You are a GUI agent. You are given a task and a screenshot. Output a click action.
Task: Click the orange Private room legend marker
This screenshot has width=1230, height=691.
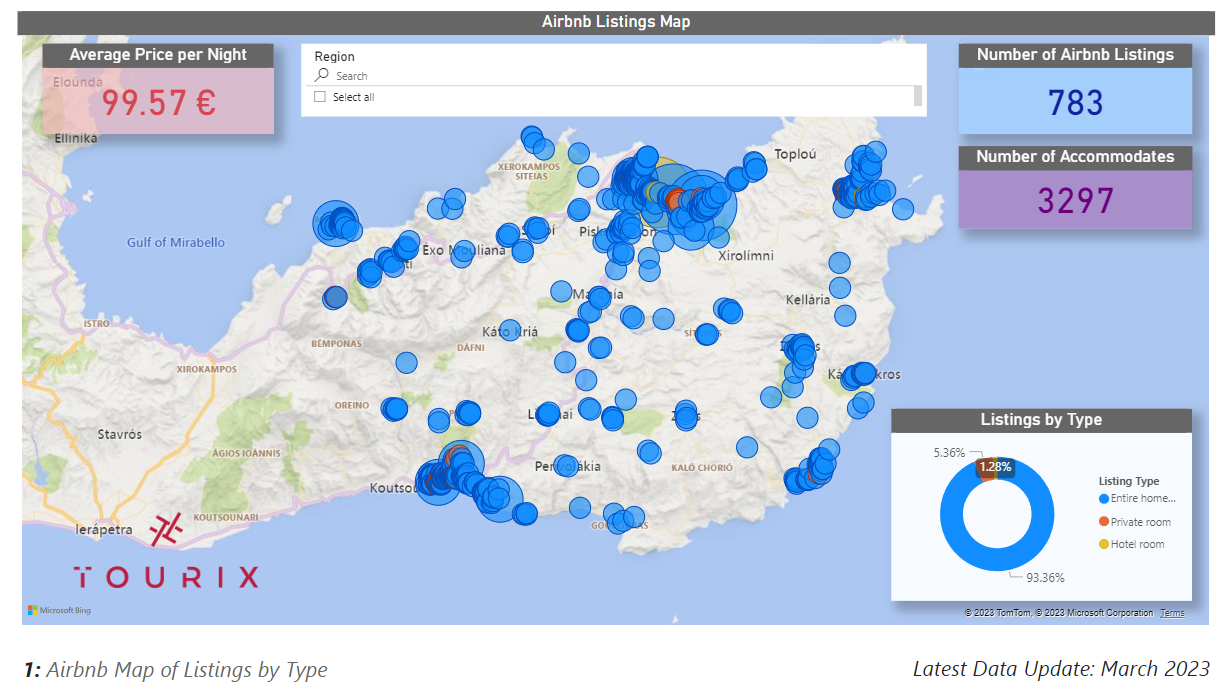point(1104,522)
